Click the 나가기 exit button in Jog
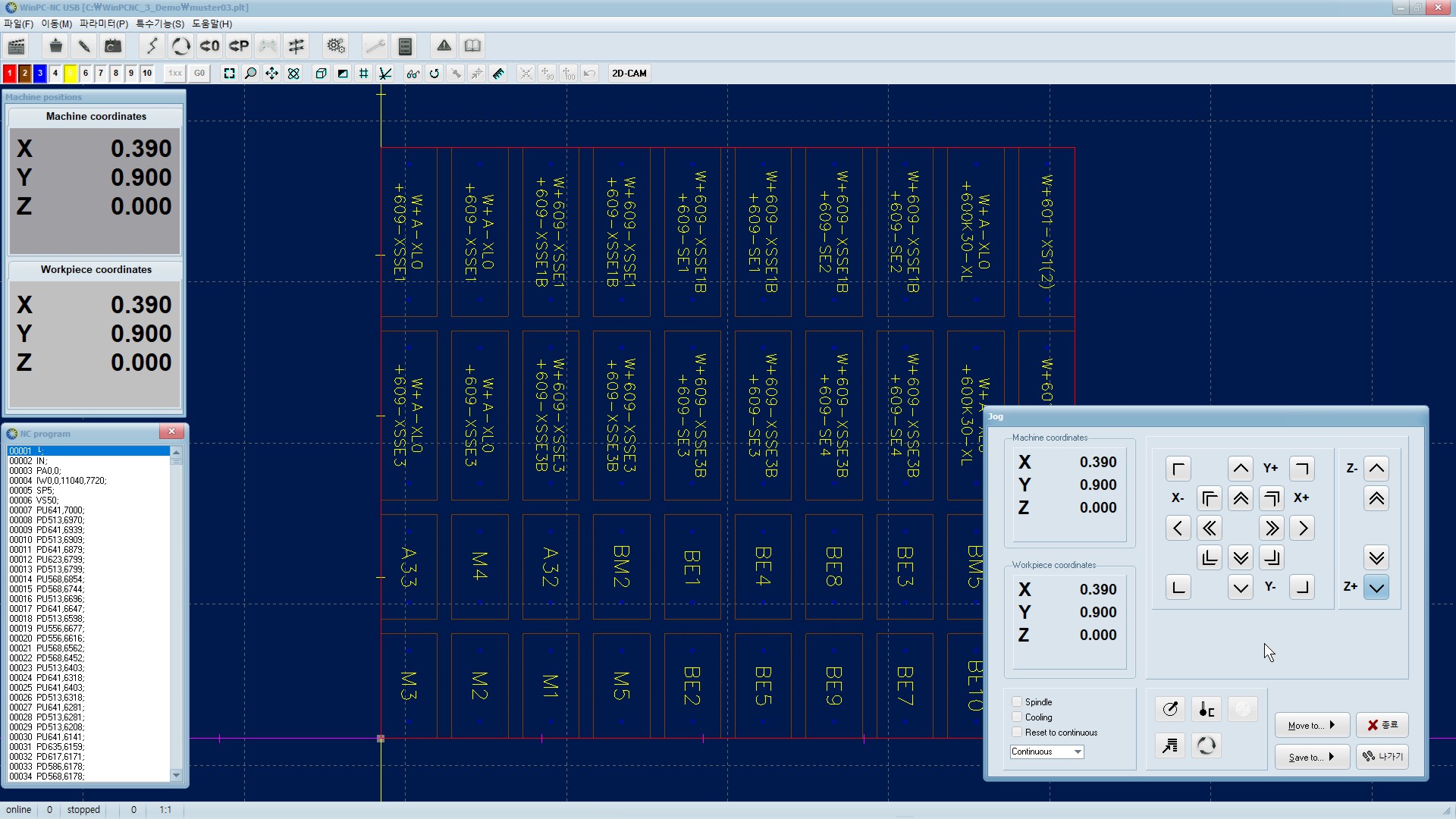1456x819 pixels. [x=1382, y=757]
